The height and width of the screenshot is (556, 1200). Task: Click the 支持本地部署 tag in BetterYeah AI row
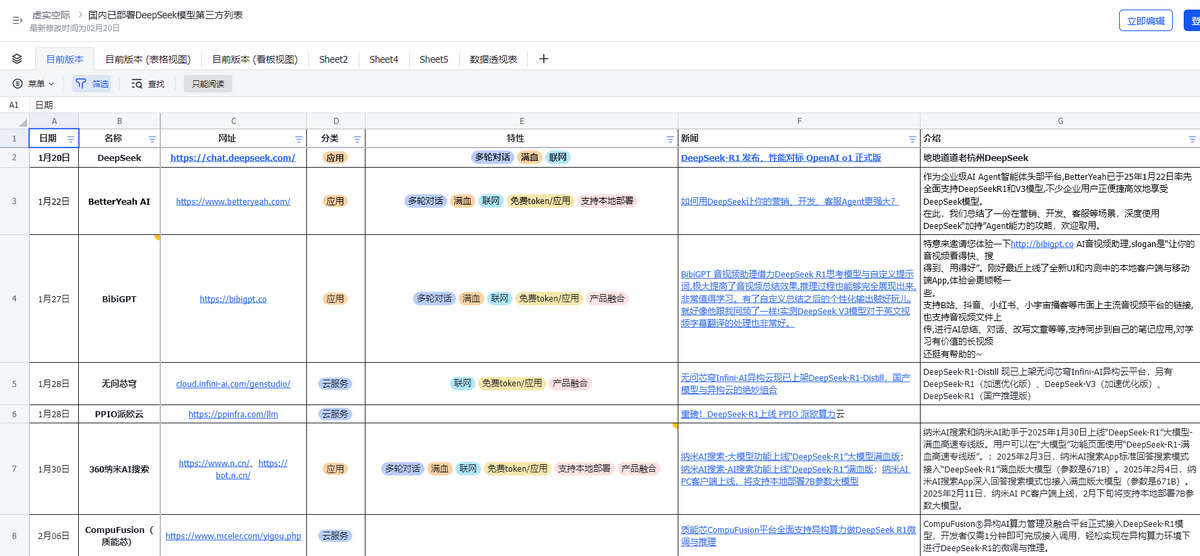pos(606,201)
